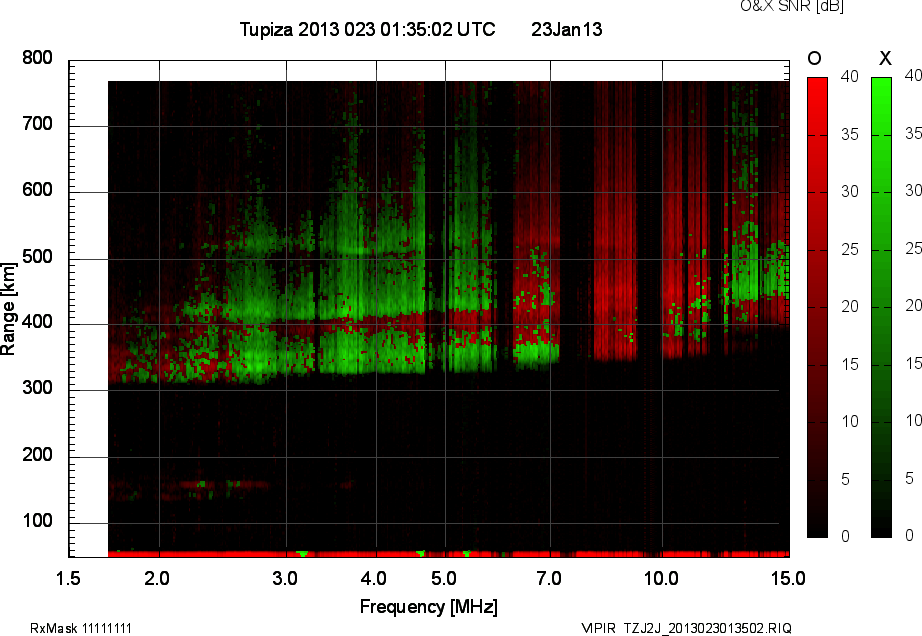Click the O label above red colorbar
This screenshot has height=636, width=922.
814,57
